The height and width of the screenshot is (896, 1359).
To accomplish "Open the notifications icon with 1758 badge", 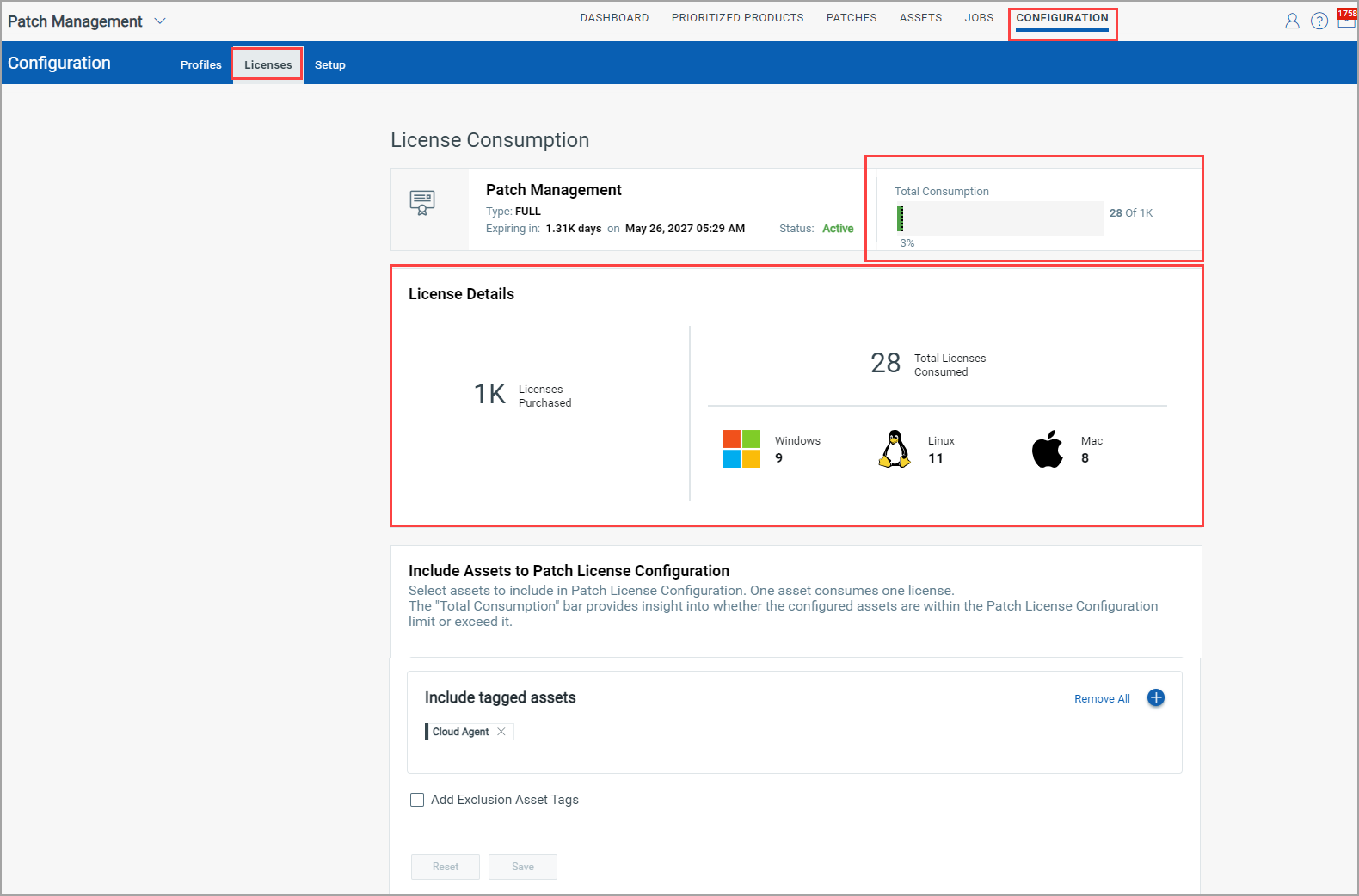I will click(x=1346, y=19).
